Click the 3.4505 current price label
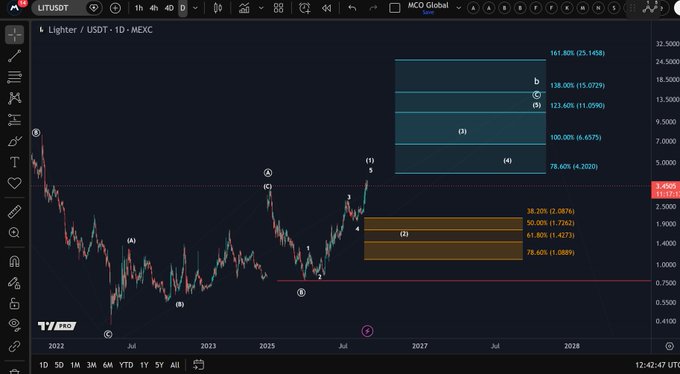680x374 pixels. [665, 186]
